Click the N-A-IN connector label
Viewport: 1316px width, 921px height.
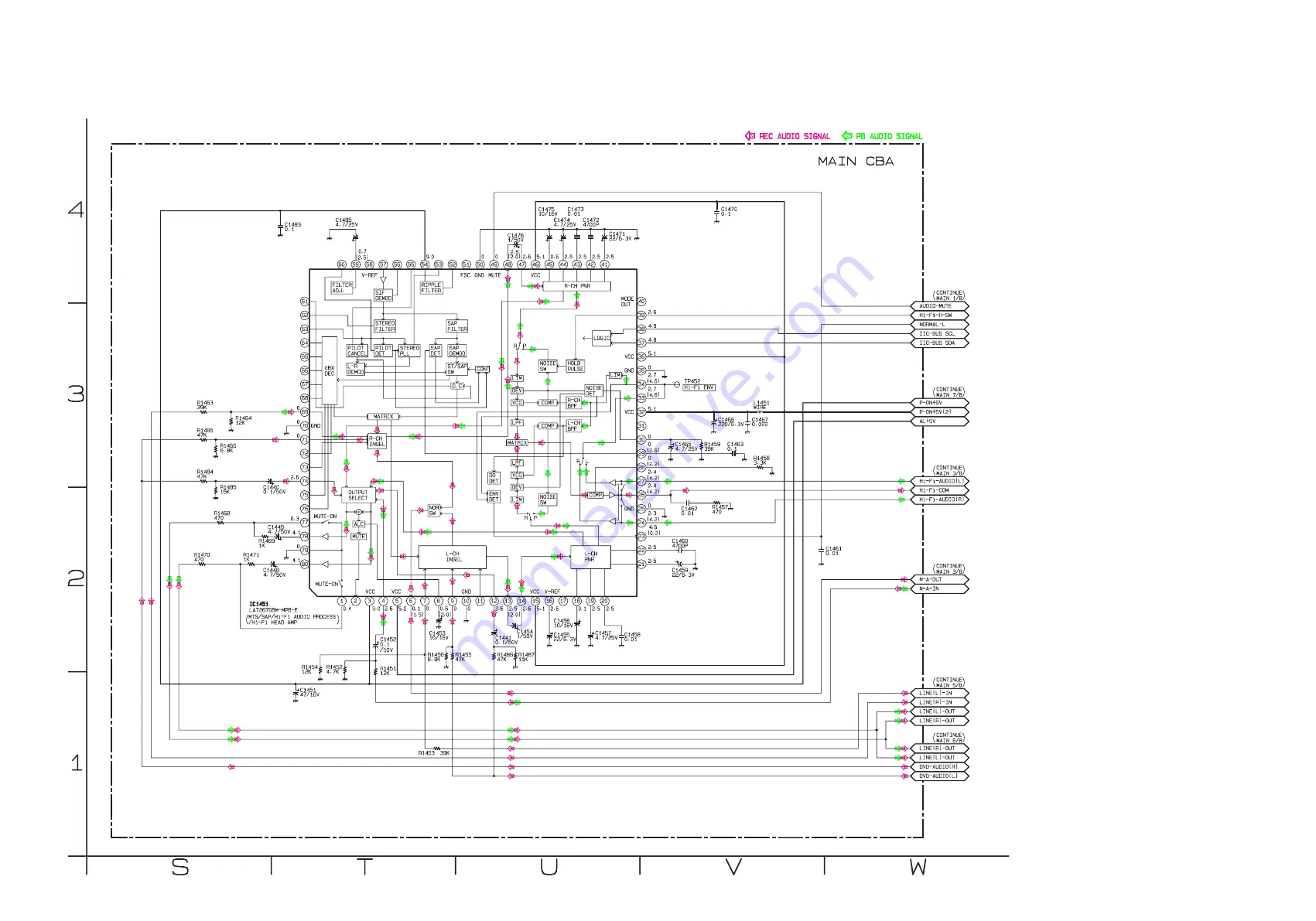tap(938, 588)
